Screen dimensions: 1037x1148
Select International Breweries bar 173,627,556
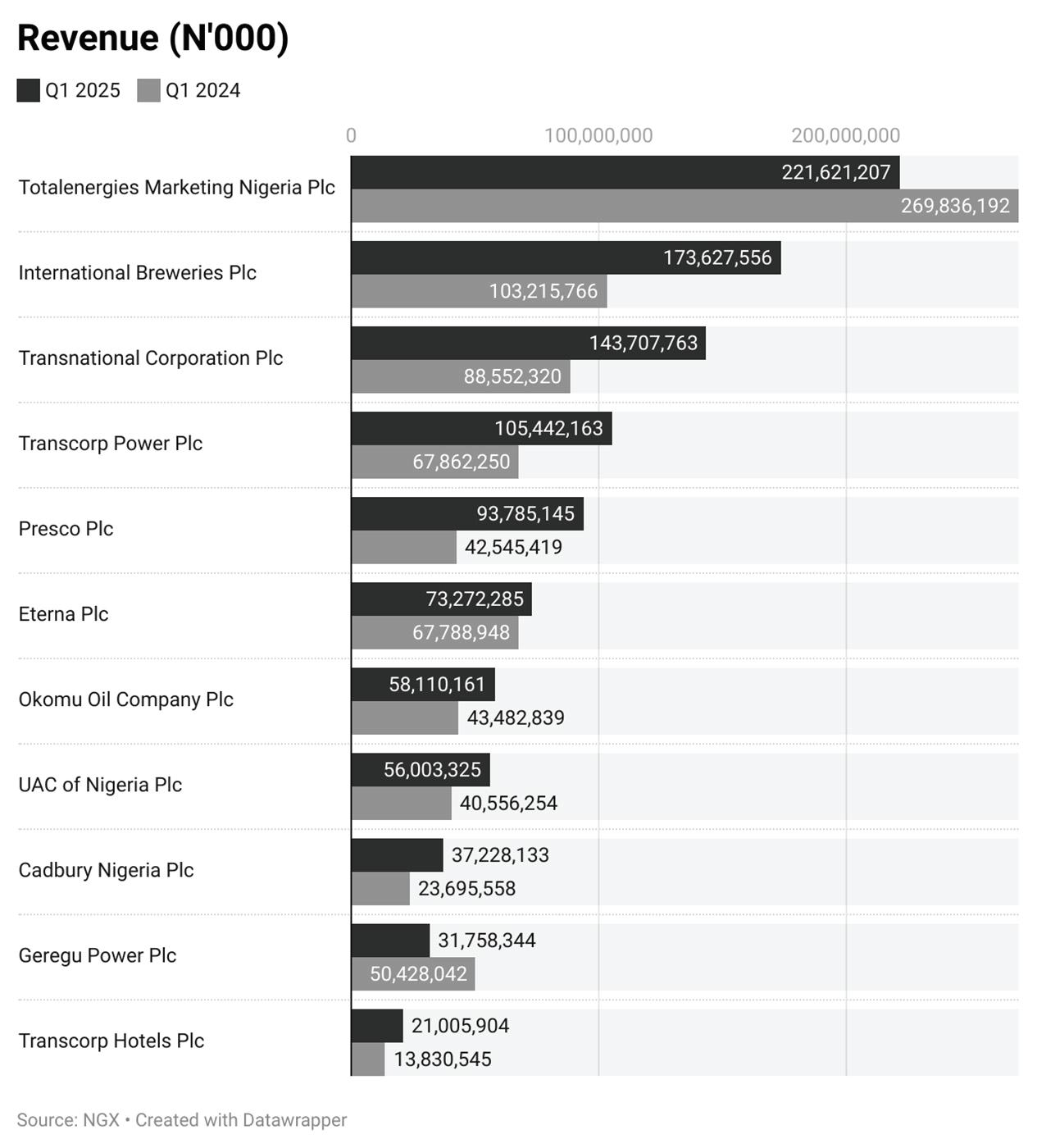566,257
